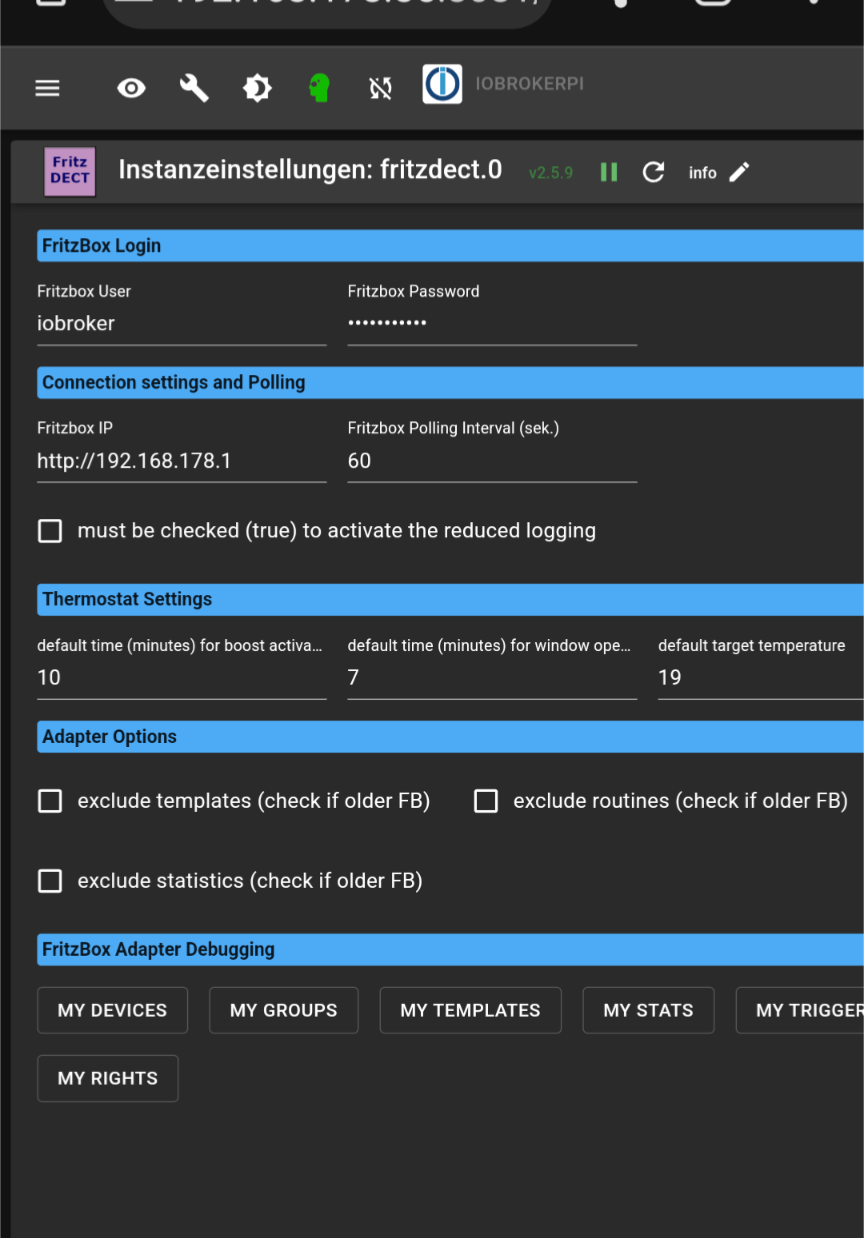Open the hamburger navigation menu
Image resolution: width=864 pixels, height=1238 pixels.
pos(47,88)
